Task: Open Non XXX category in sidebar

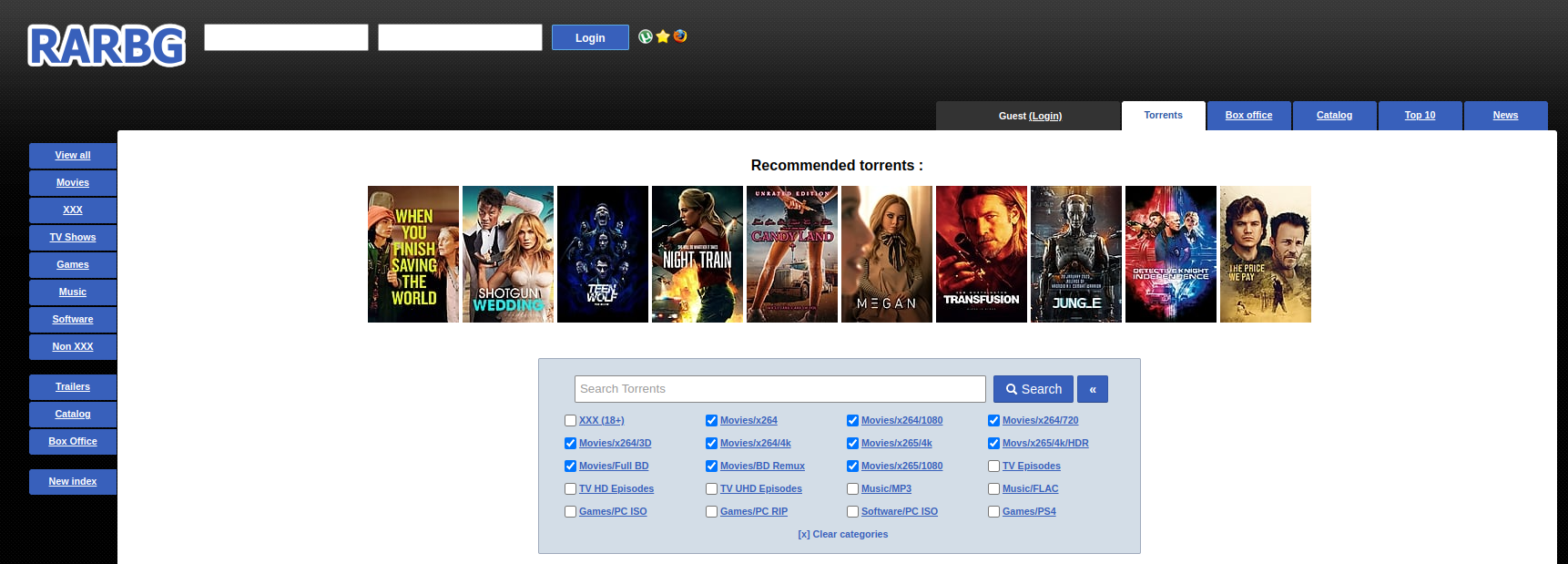Action: 73,347
